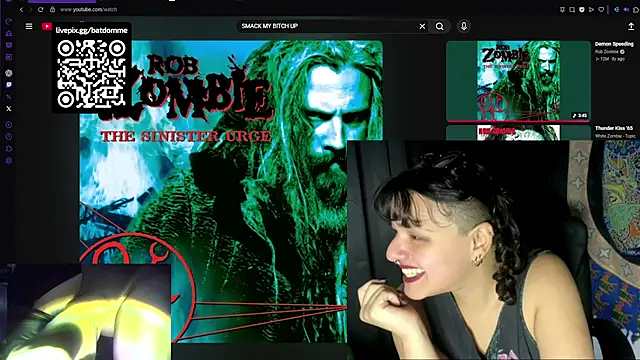Open the Rob Zombie channel name link

click(x=607, y=52)
